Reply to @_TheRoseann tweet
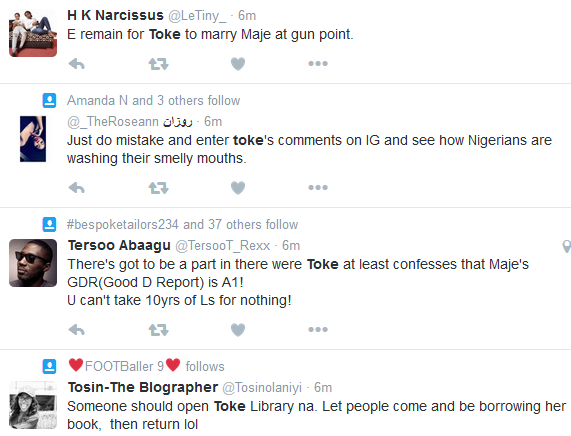571x436 pixels. (76, 188)
